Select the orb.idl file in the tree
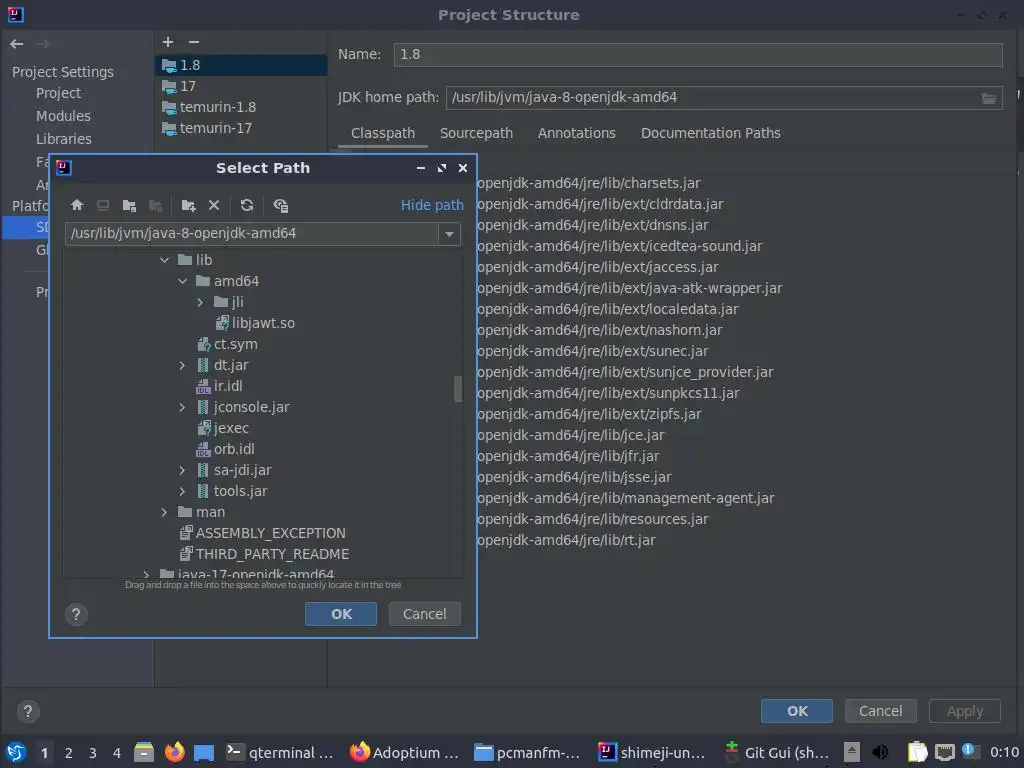Image resolution: width=1024 pixels, height=768 pixels. pyautogui.click(x=234, y=449)
